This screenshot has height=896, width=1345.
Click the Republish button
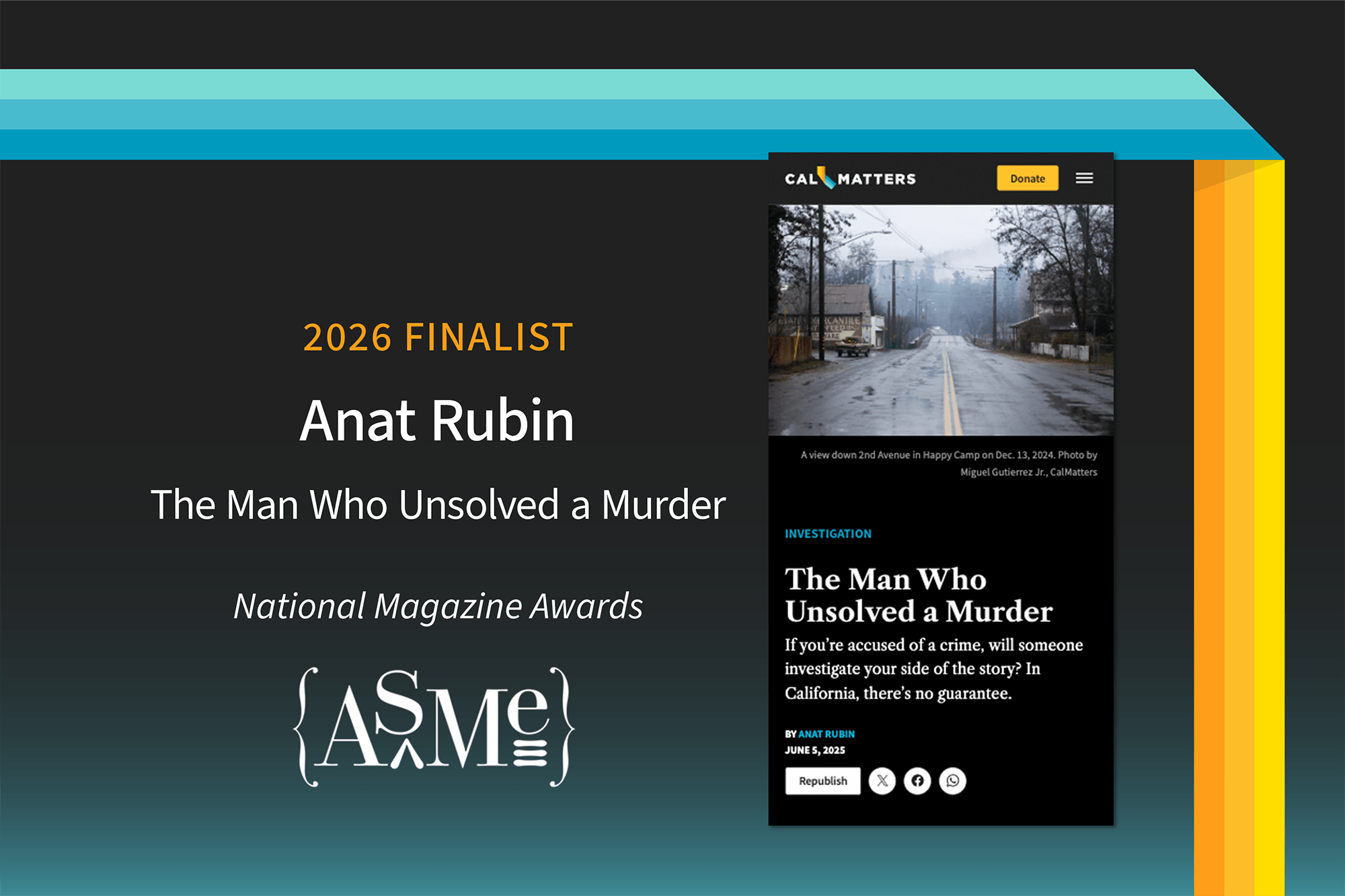pyautogui.click(x=822, y=781)
